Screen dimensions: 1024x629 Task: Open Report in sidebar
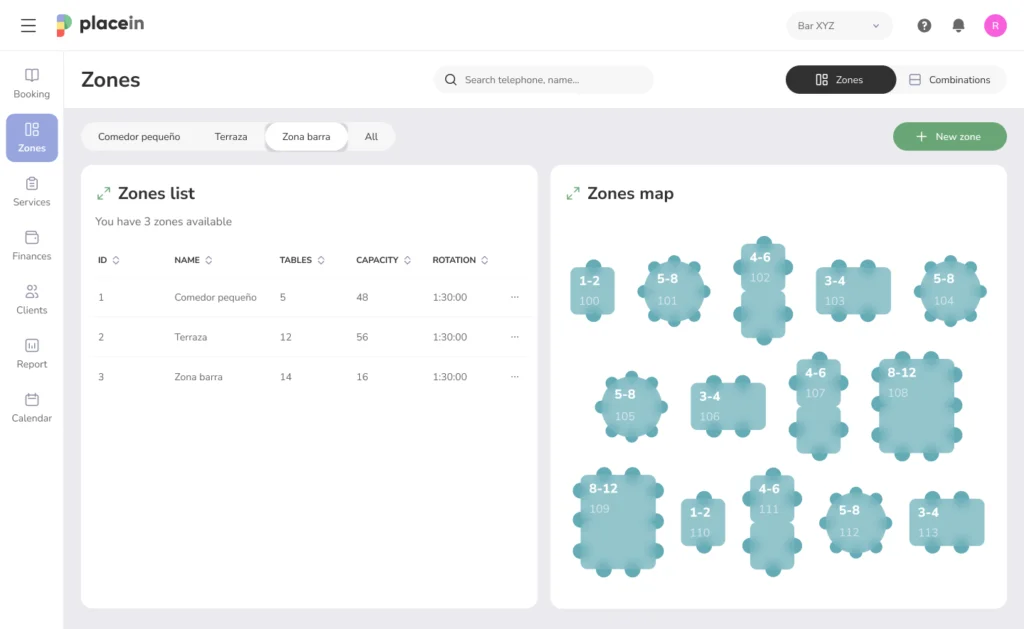click(31, 354)
